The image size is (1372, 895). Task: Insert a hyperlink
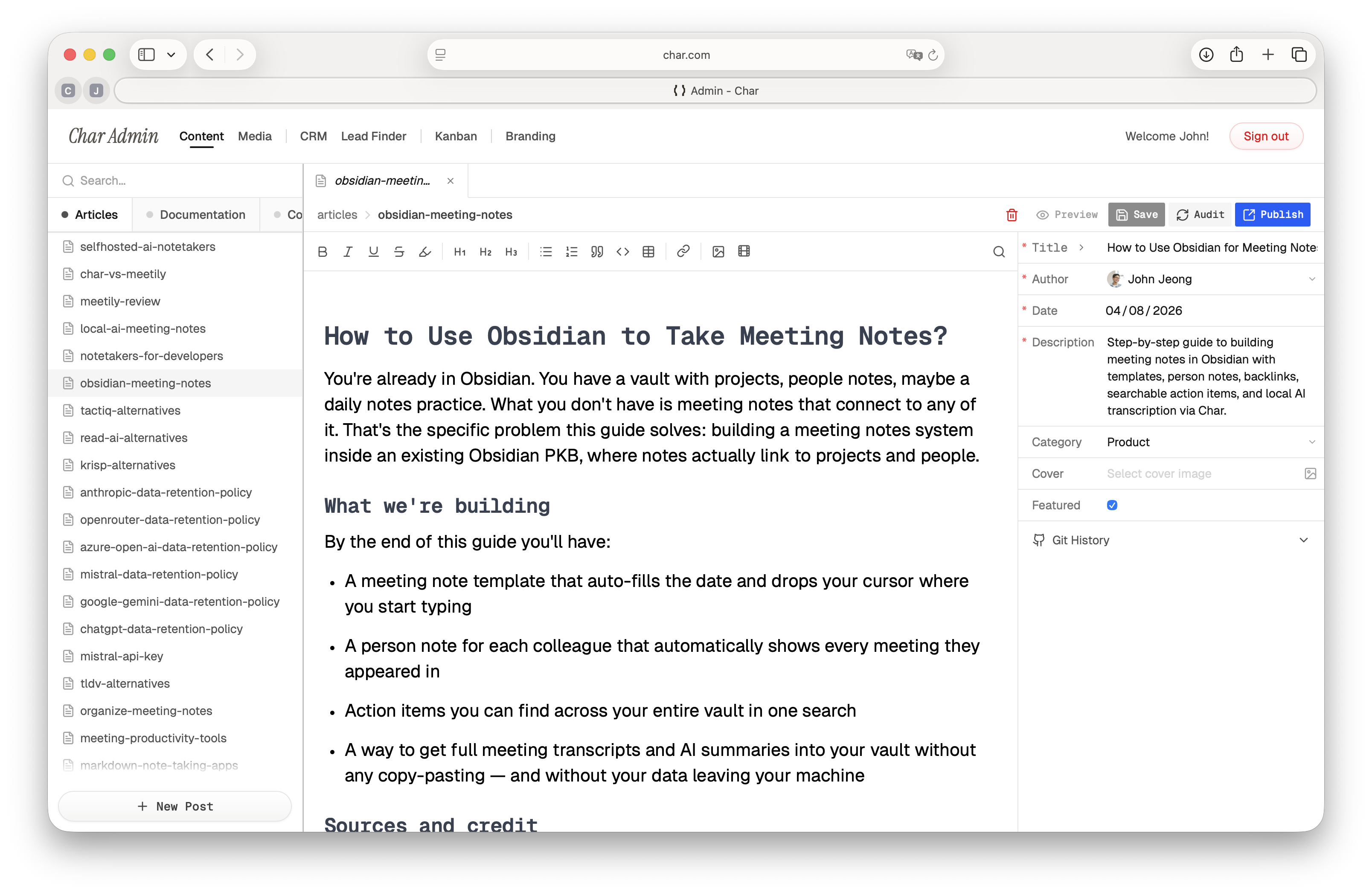(683, 251)
